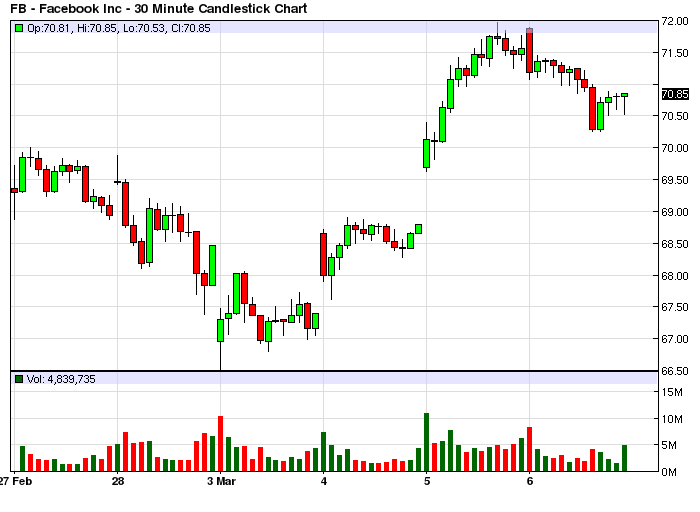Click the long red candle at March 6 open

pyautogui.click(x=529, y=50)
